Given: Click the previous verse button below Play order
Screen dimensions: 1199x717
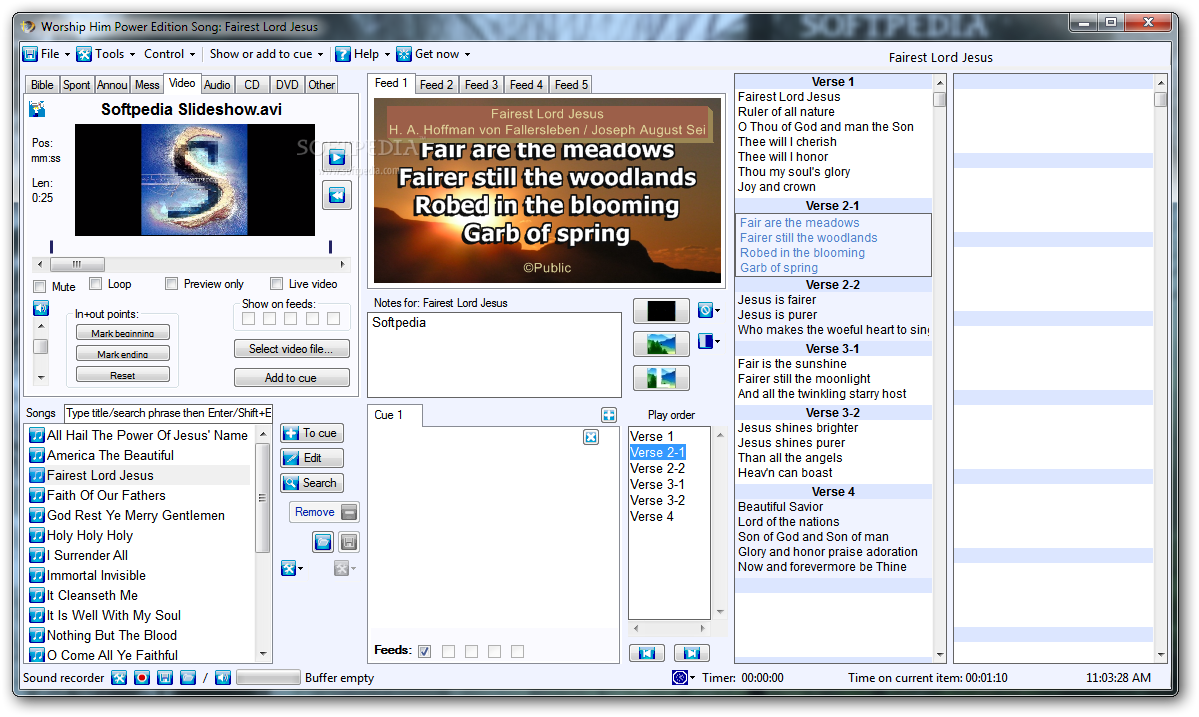Looking at the screenshot, I should click(647, 653).
